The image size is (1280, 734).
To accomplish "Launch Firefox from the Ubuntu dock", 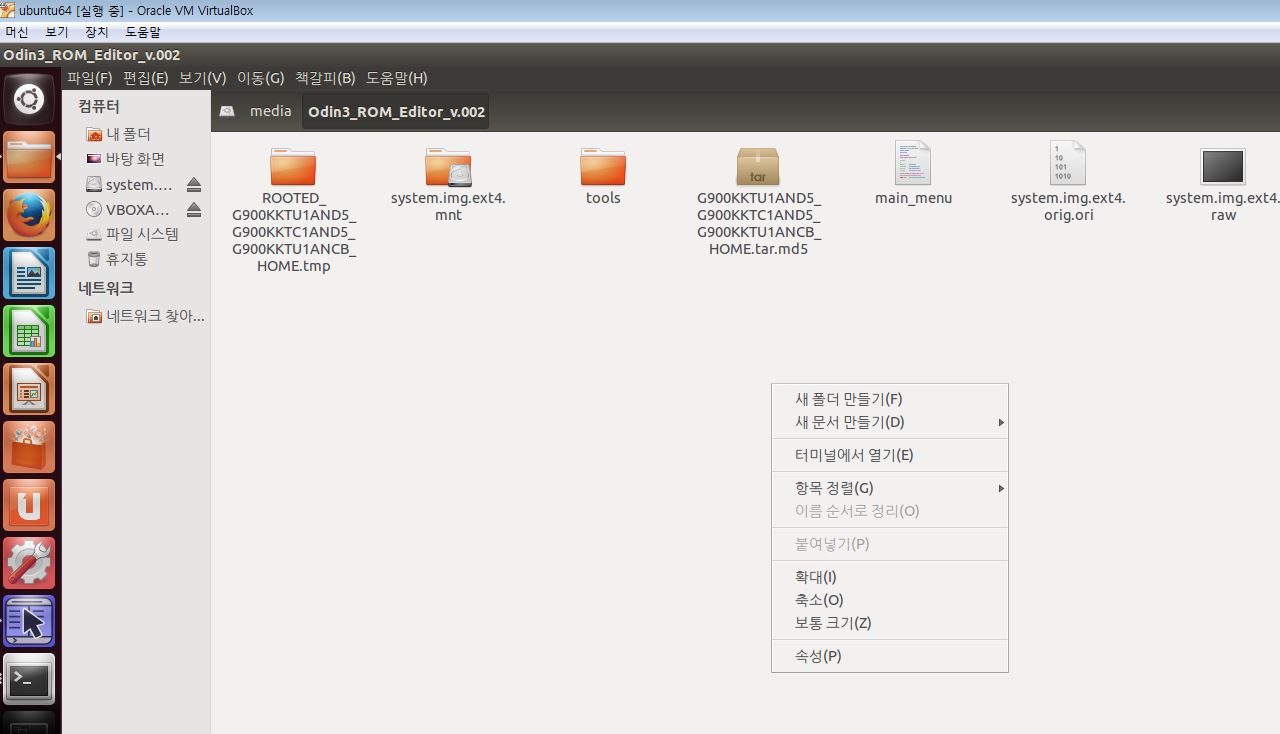I will [29, 215].
